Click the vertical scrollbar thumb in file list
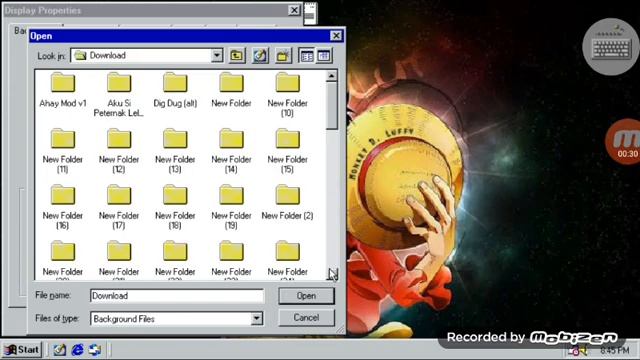 click(x=331, y=106)
